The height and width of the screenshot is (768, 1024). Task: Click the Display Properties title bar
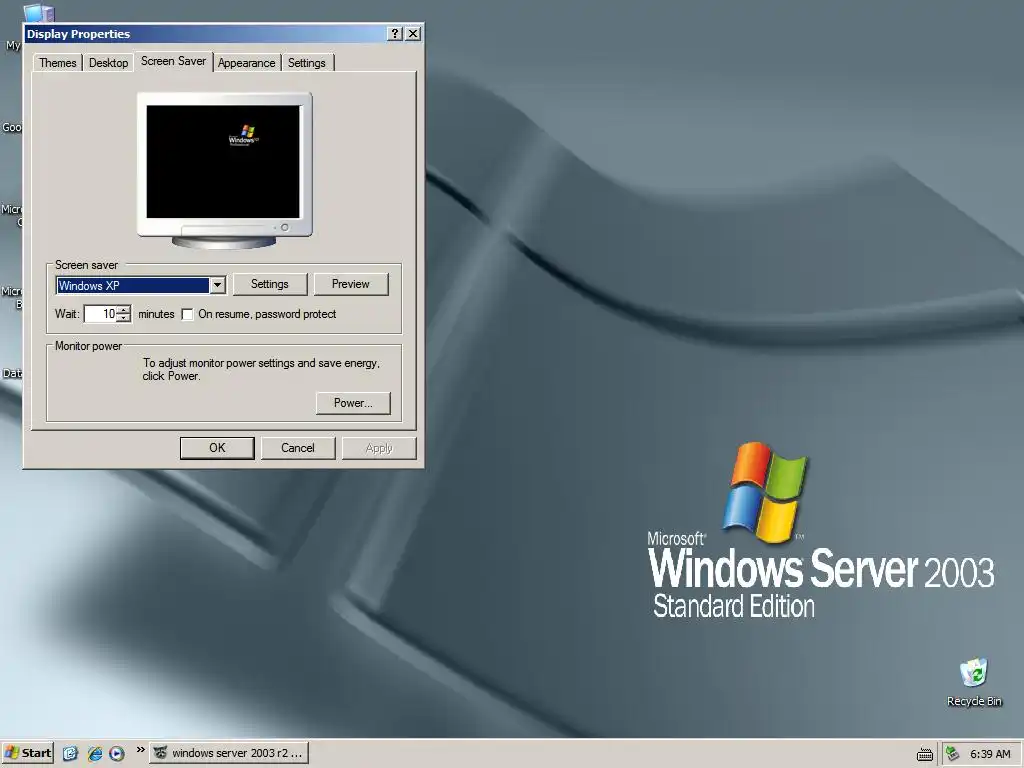206,34
